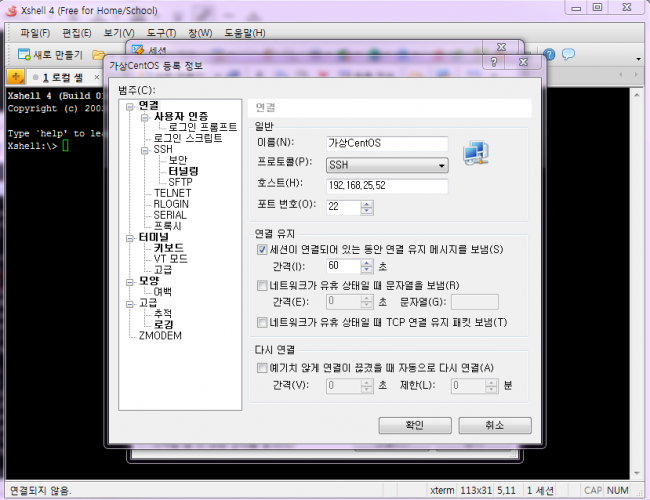650x500 pixels.
Task: Open the 도움말(H) menu
Action: tap(245, 33)
